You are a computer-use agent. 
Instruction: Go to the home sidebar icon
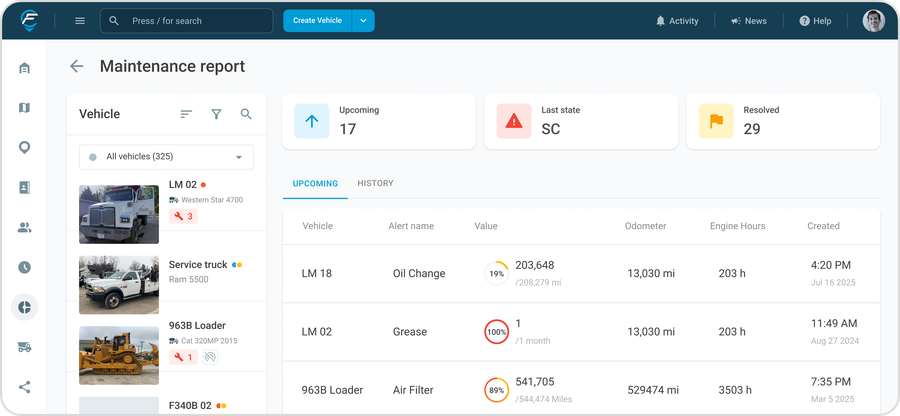[24, 68]
